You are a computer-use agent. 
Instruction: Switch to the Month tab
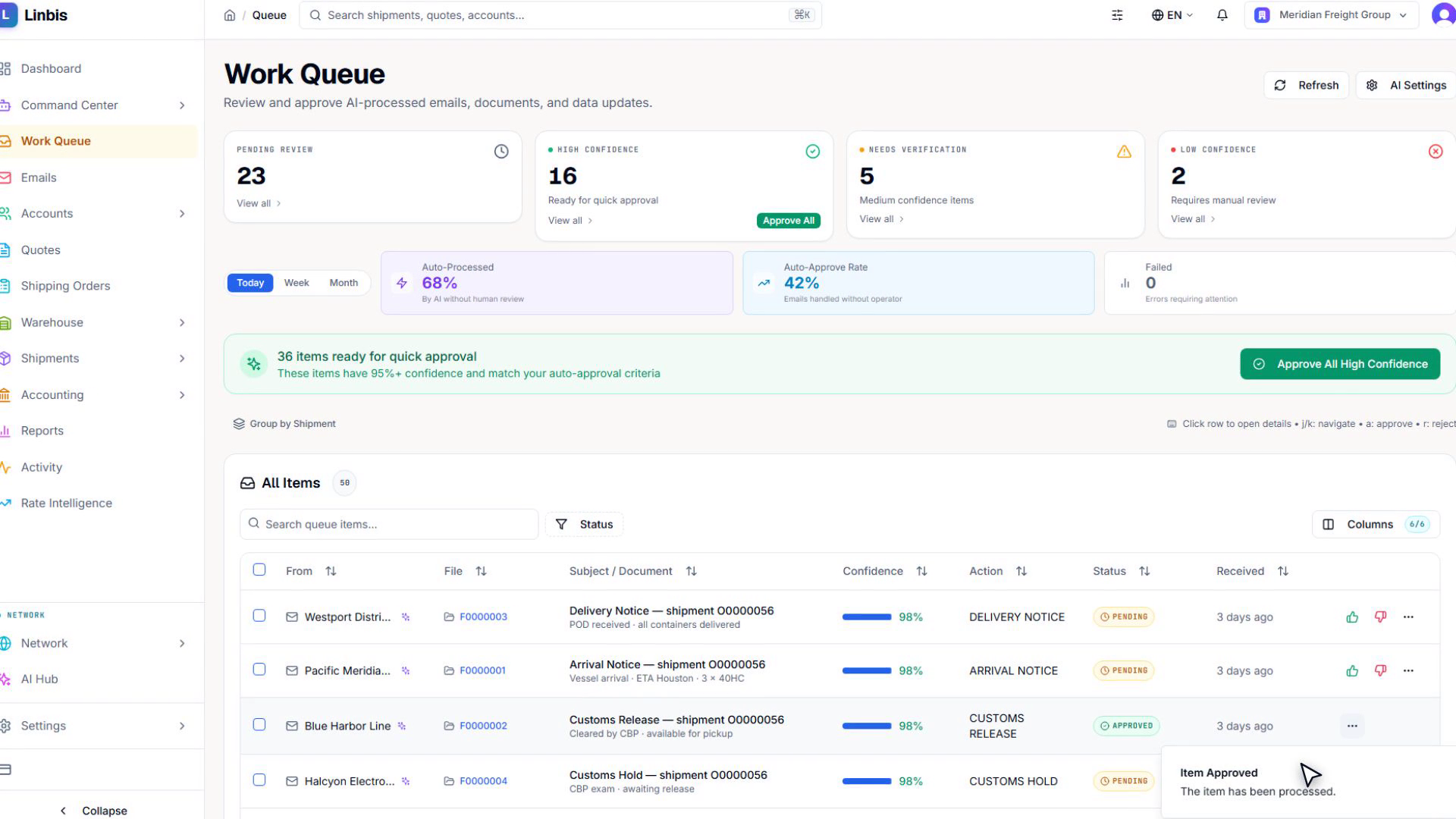tap(344, 283)
